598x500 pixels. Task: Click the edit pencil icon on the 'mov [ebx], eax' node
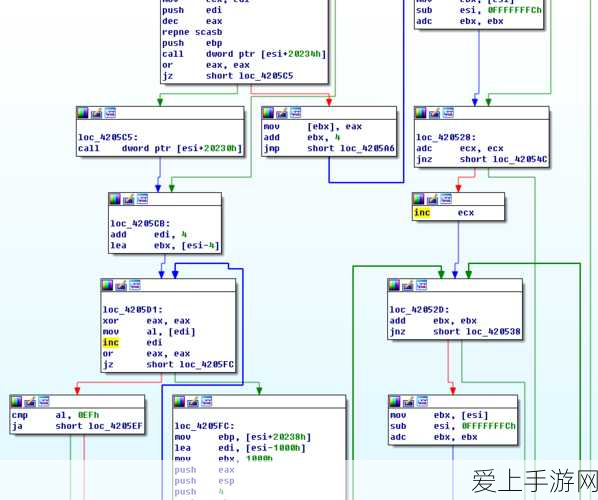coord(281,113)
